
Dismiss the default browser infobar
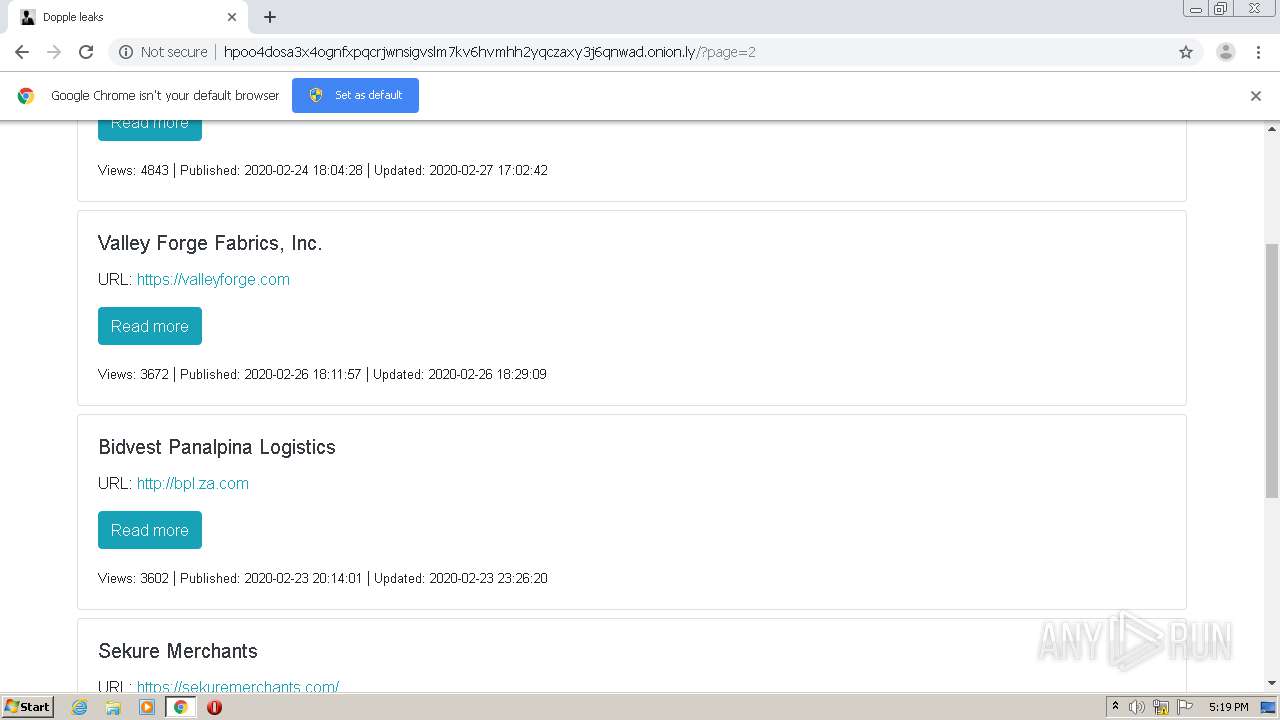tap(1256, 96)
